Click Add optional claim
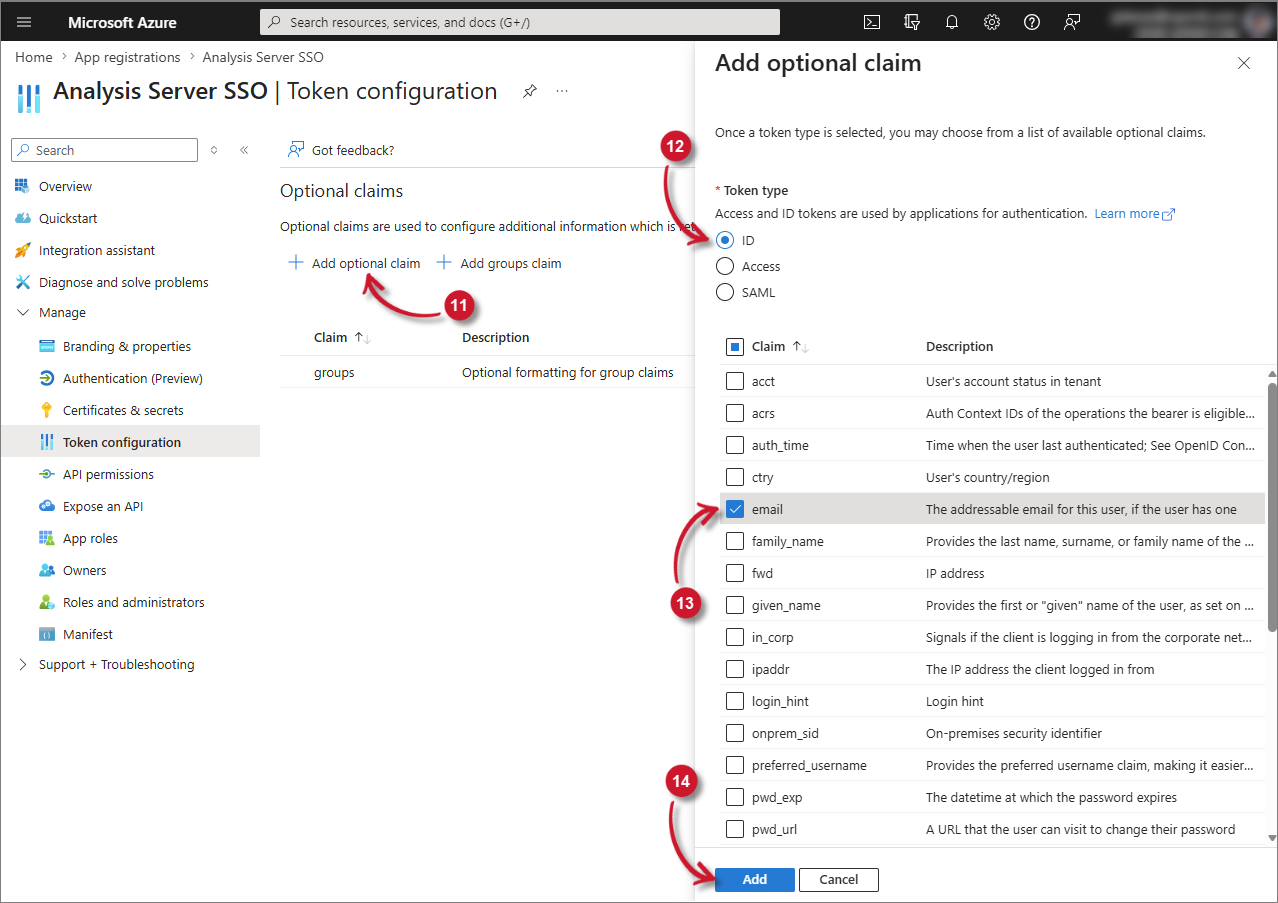This screenshot has width=1278, height=903. click(354, 263)
